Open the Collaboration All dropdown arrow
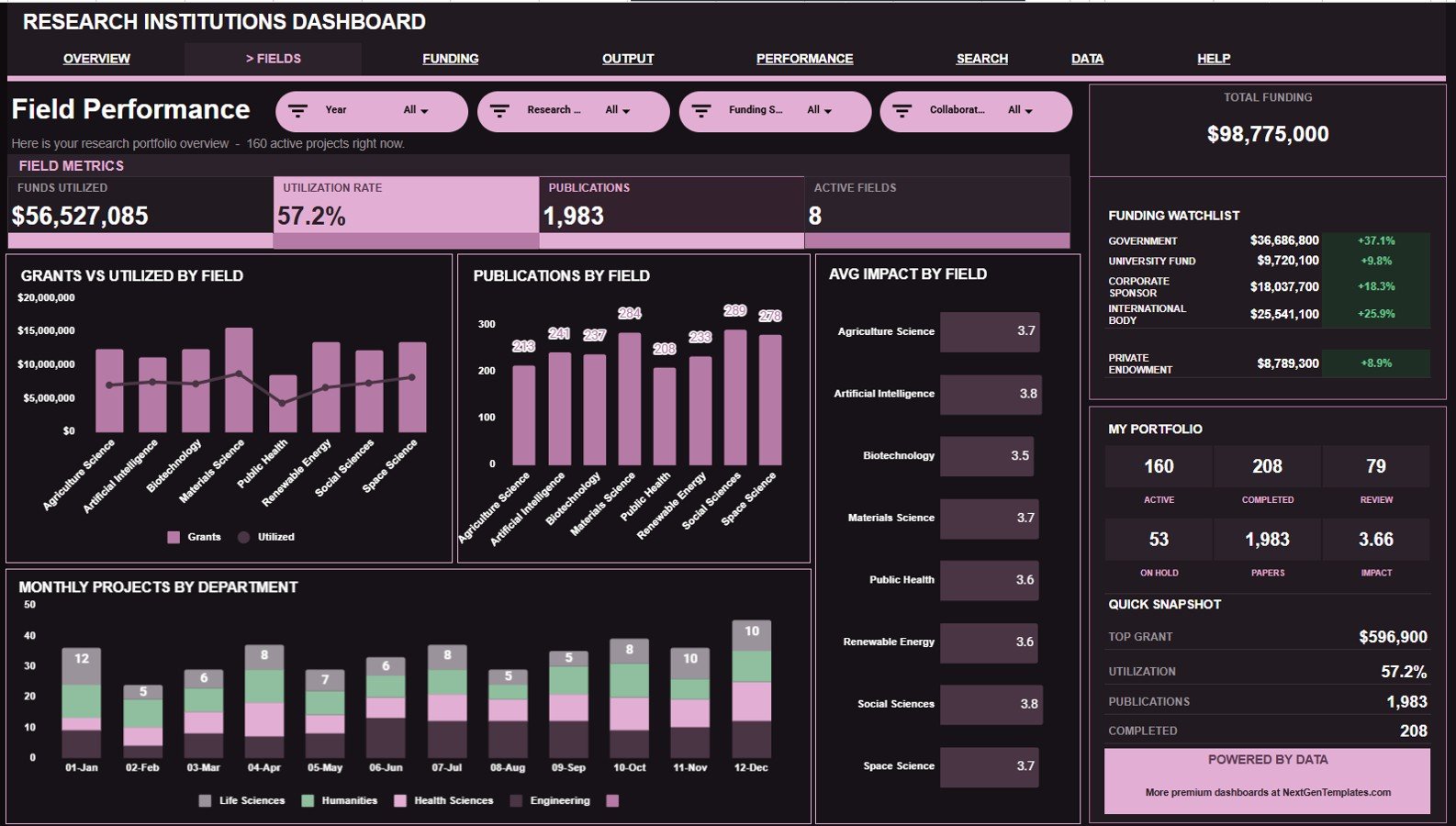This screenshot has height=826, width=1456. [1028, 111]
